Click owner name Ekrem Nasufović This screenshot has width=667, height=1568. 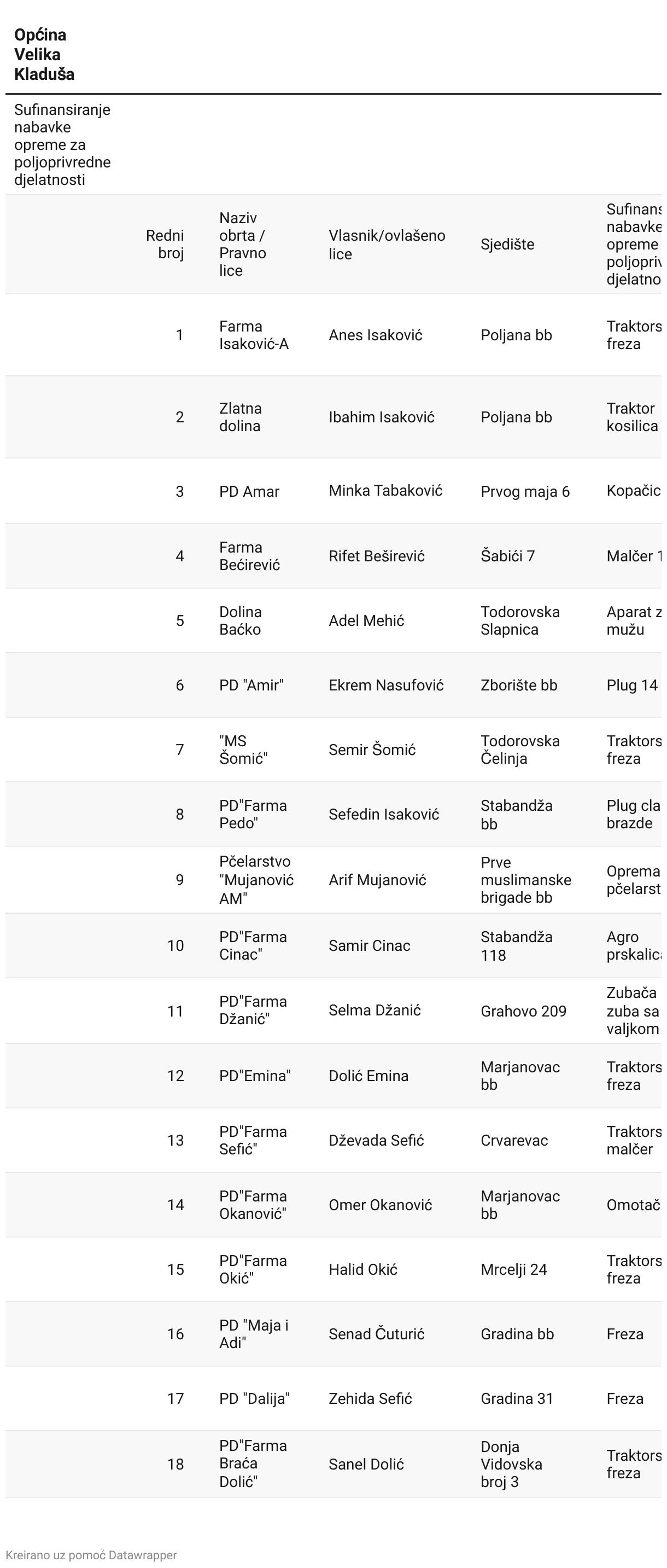pyautogui.click(x=386, y=685)
